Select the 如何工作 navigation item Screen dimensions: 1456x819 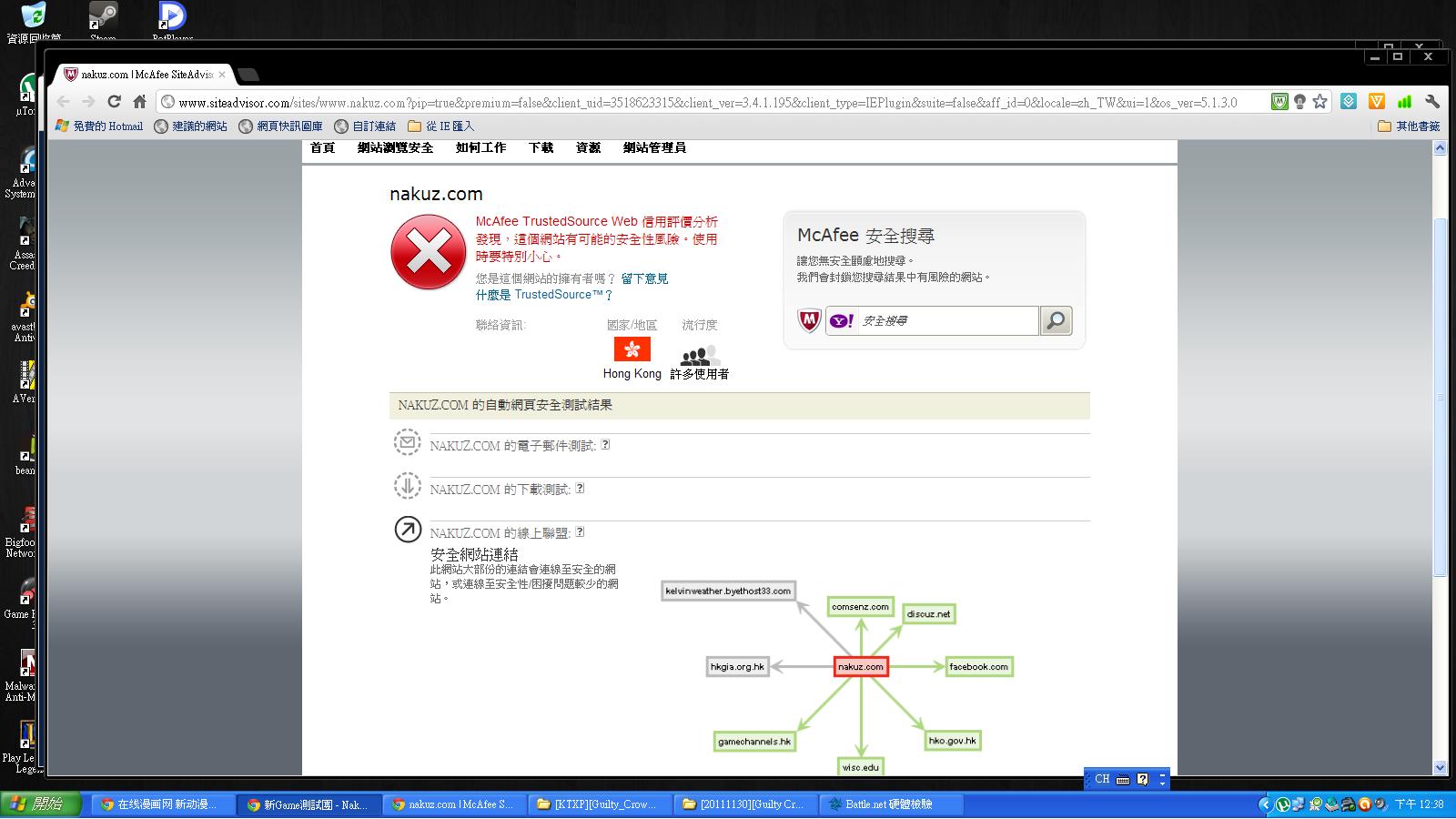(480, 147)
